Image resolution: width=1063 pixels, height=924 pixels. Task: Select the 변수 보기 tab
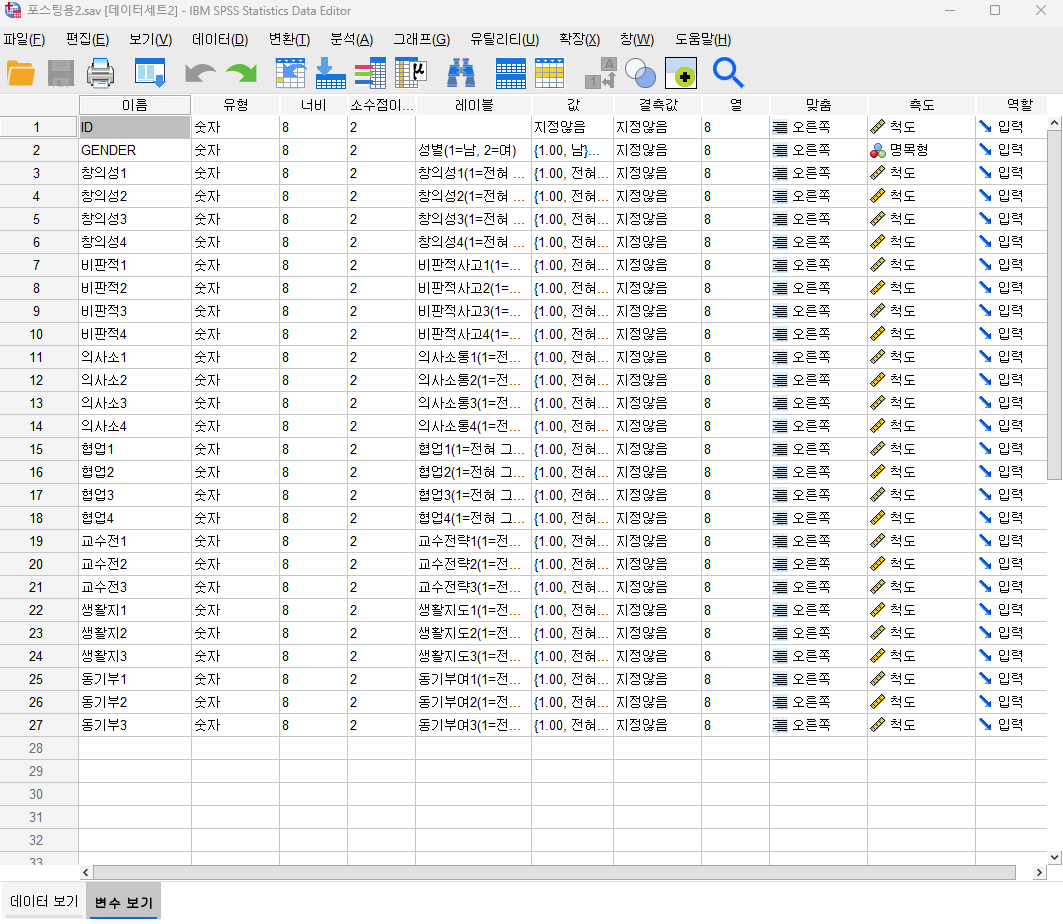tap(123, 901)
